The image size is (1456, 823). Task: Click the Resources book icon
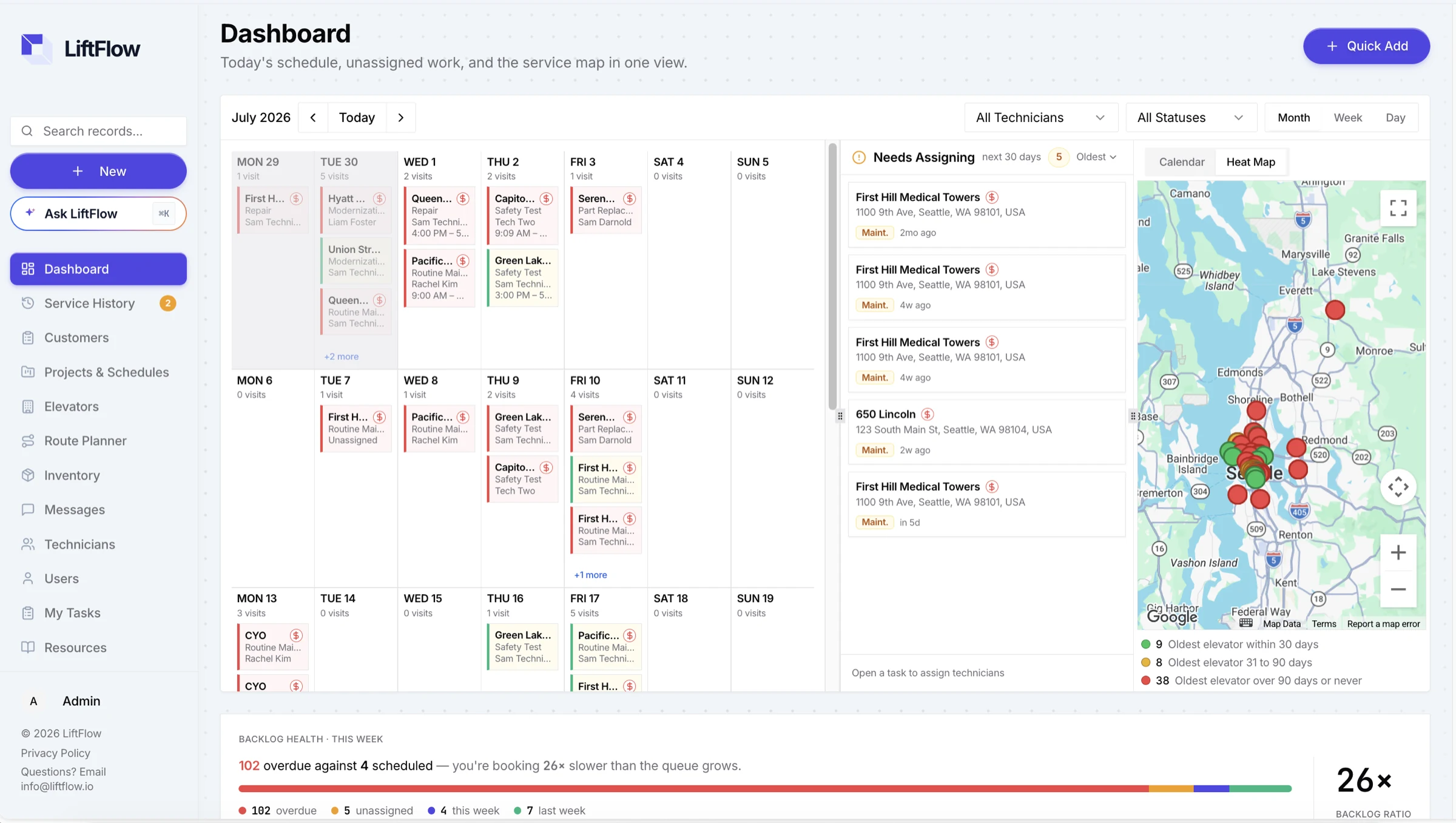(28, 648)
